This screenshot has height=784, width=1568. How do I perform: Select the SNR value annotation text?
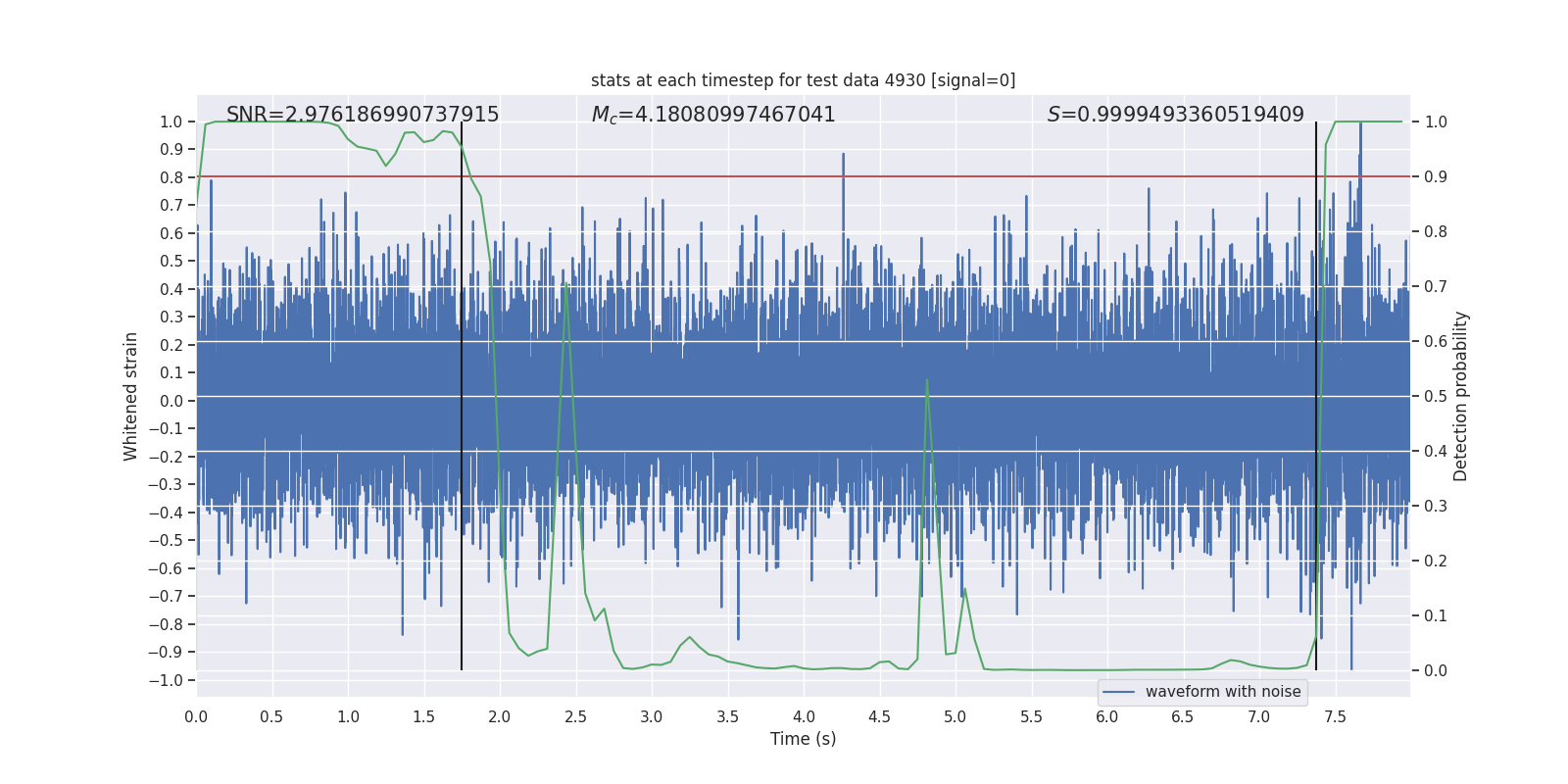pyautogui.click(x=363, y=115)
